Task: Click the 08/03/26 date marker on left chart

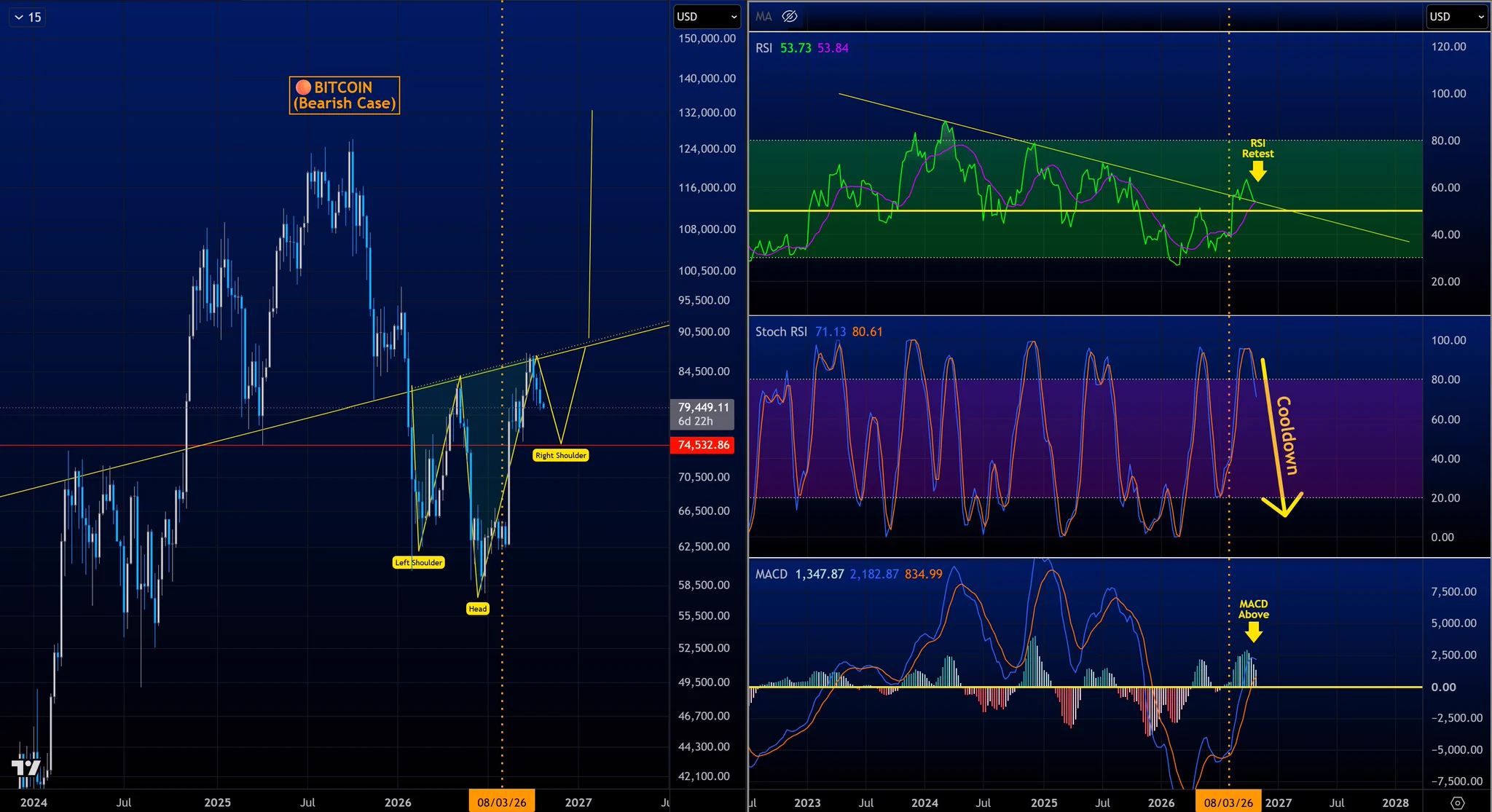Action: coord(502,802)
